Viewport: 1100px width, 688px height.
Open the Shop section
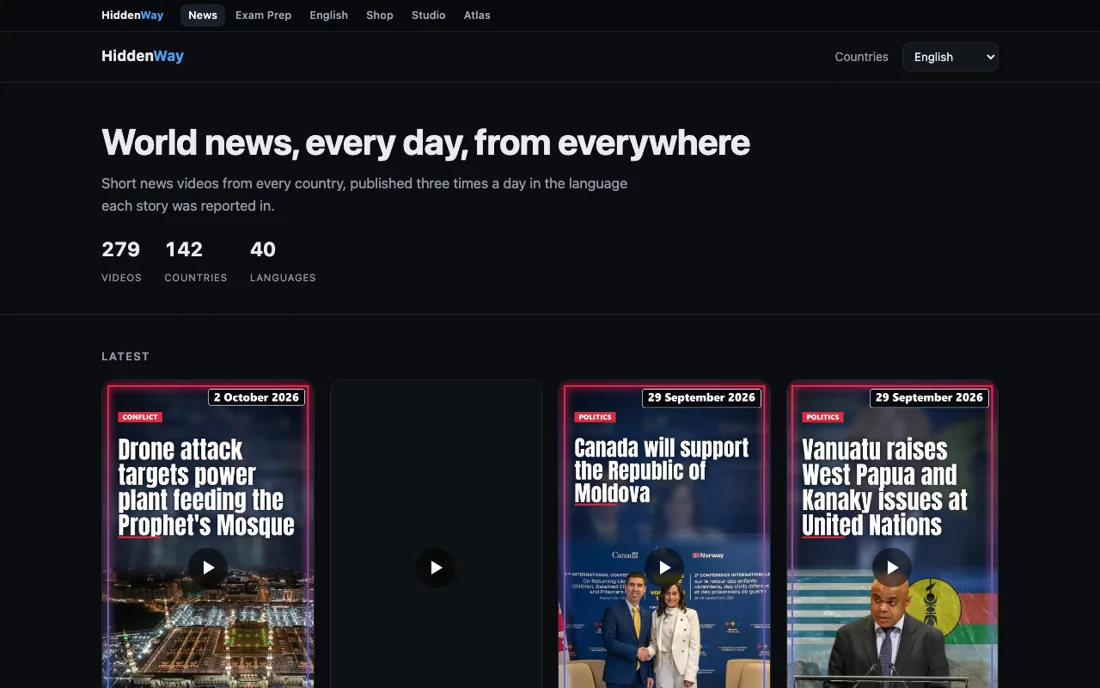pyautogui.click(x=380, y=15)
